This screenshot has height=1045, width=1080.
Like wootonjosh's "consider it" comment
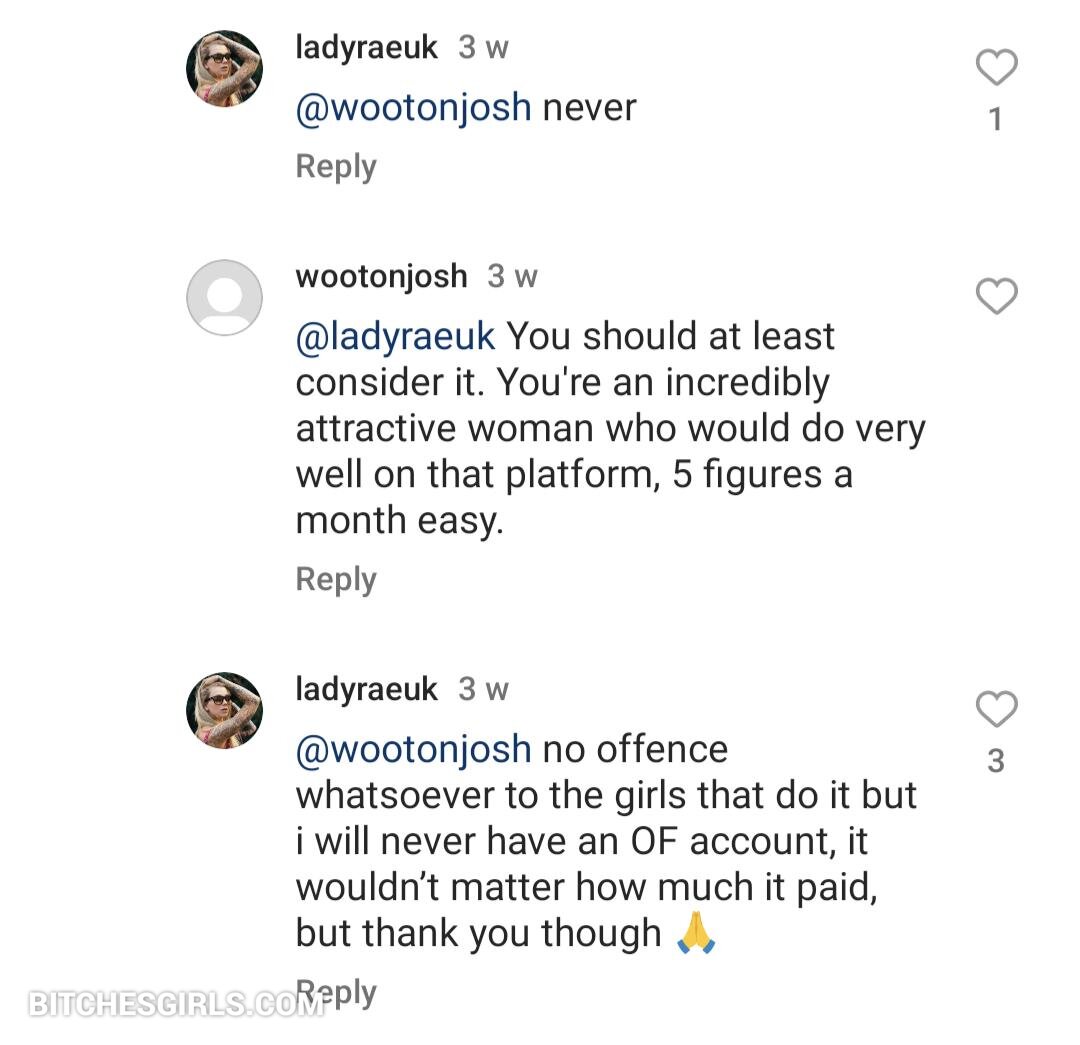click(x=996, y=297)
